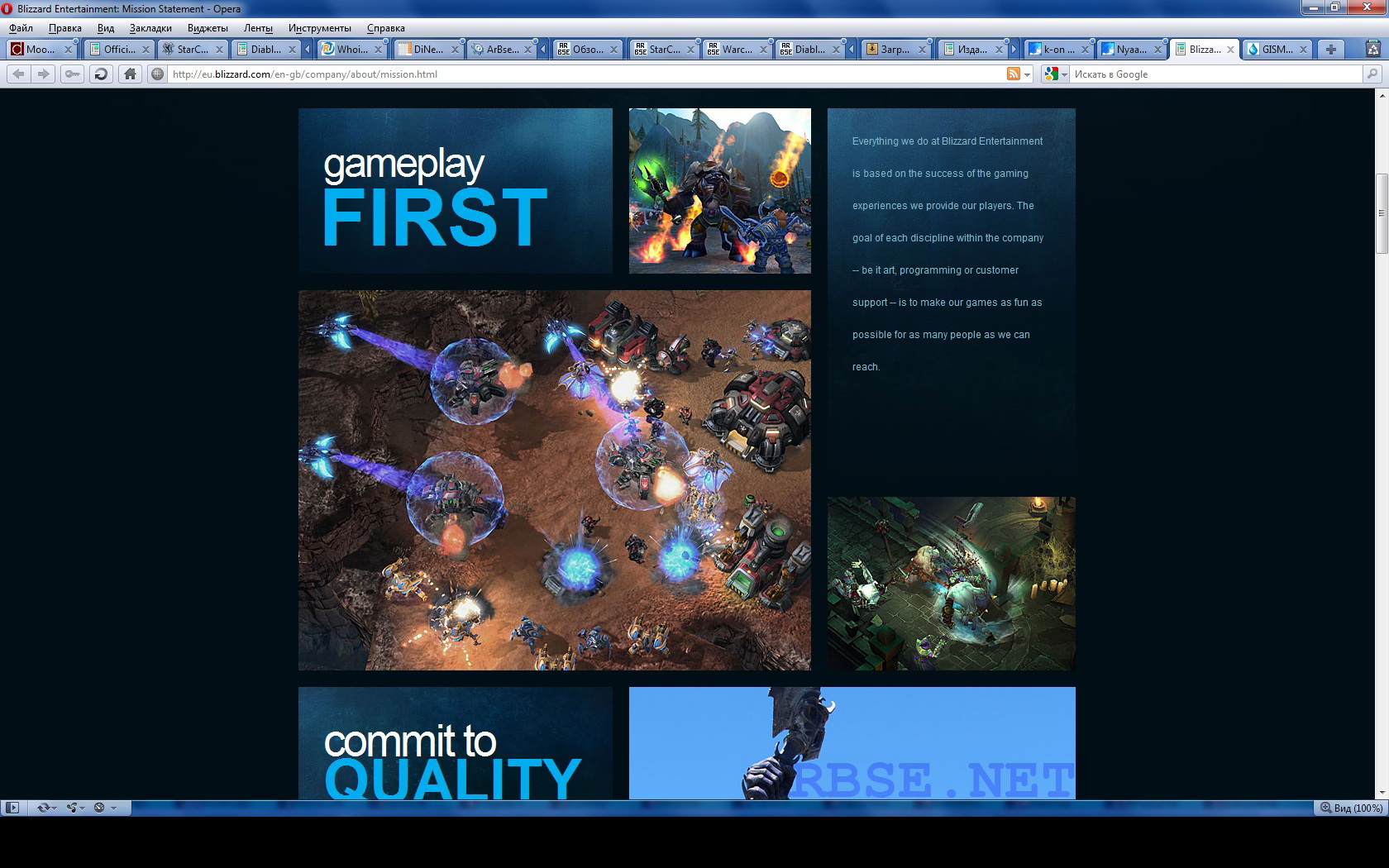Open the closed tabs trash bin icon

[1373, 50]
